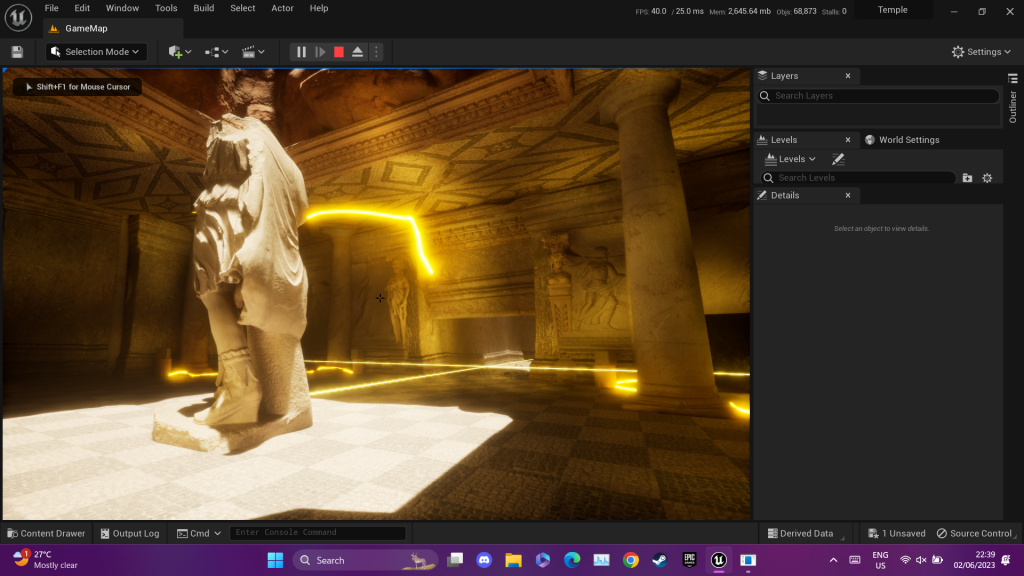The width and height of the screenshot is (1024, 576).
Task: Open the docked Outliner sidebar tab
Action: [x=1012, y=100]
